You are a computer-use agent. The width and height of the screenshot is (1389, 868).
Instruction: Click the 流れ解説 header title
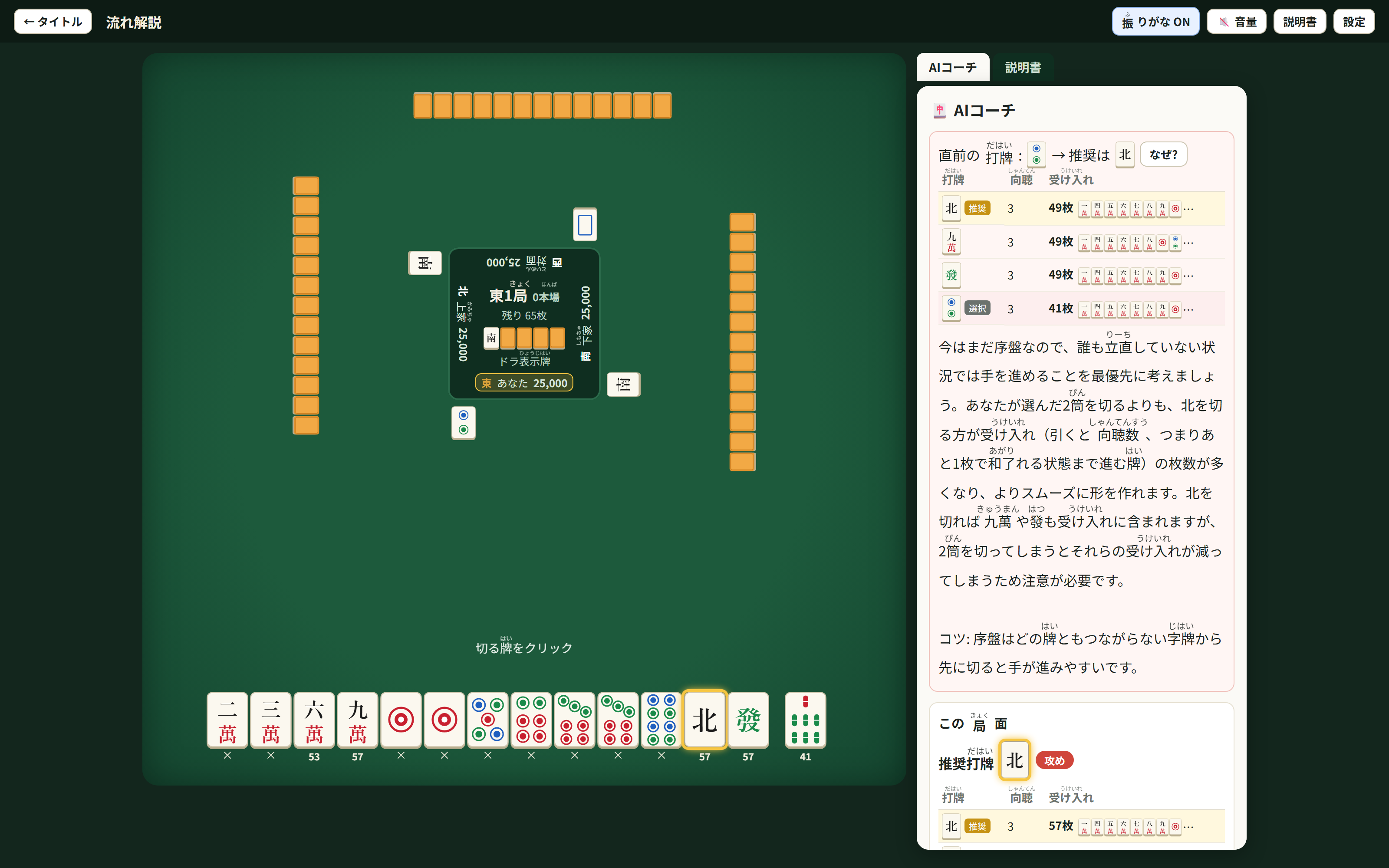pos(134,23)
